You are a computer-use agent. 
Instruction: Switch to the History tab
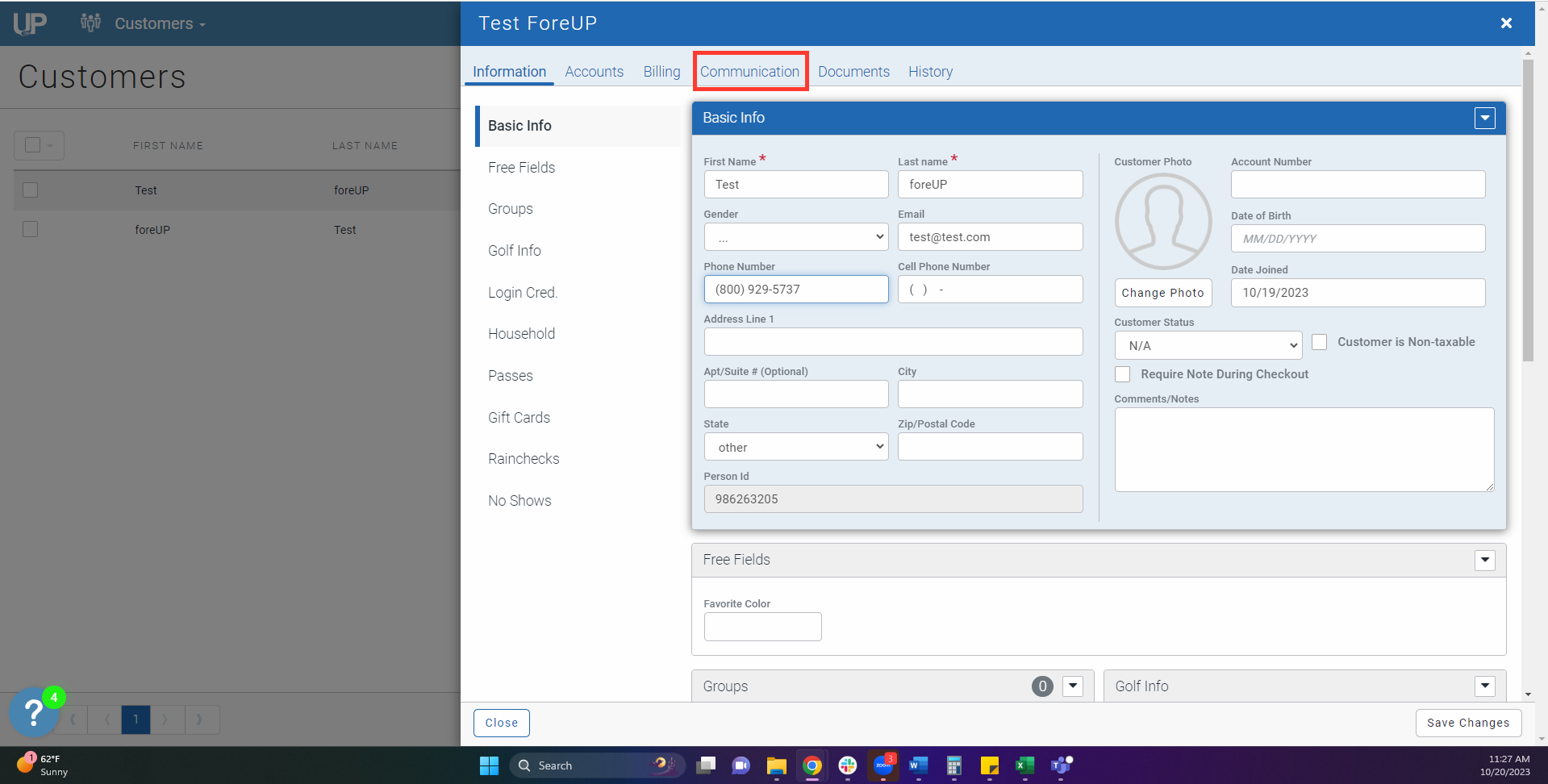coord(930,72)
